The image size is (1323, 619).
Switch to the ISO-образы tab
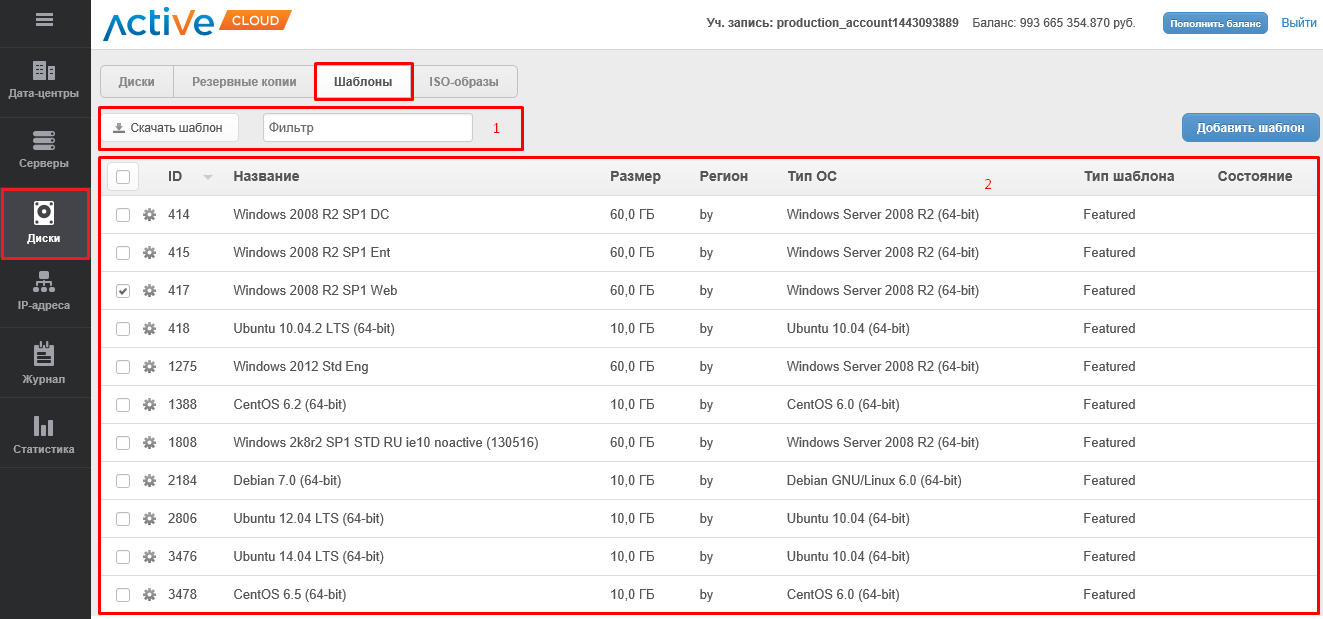463,82
